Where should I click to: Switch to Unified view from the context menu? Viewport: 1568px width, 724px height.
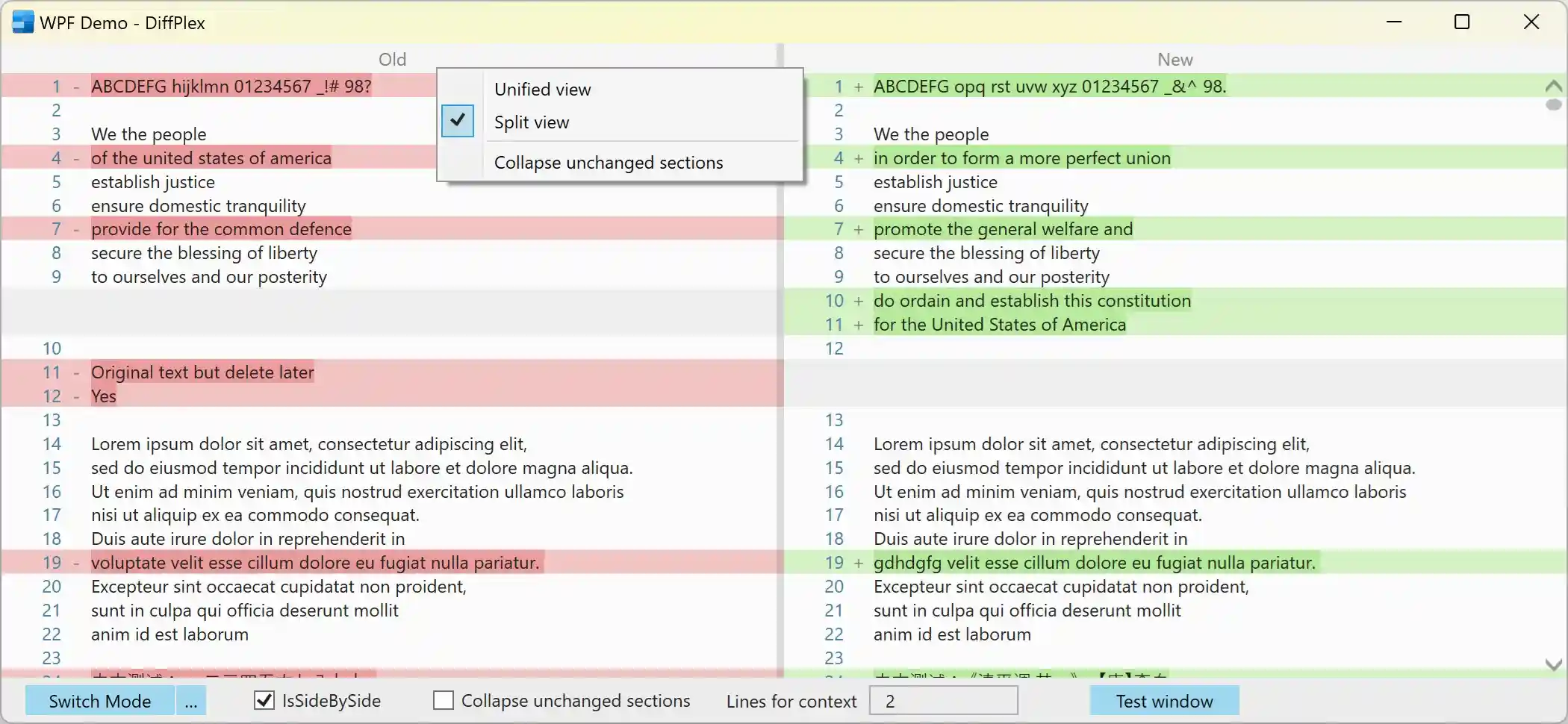click(x=543, y=89)
